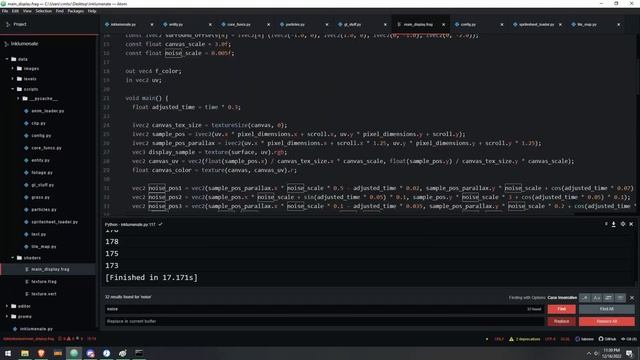Image resolution: width=640 pixels, height=360 pixels.
Task: Switch to the config.py tab
Action: tap(480, 24)
